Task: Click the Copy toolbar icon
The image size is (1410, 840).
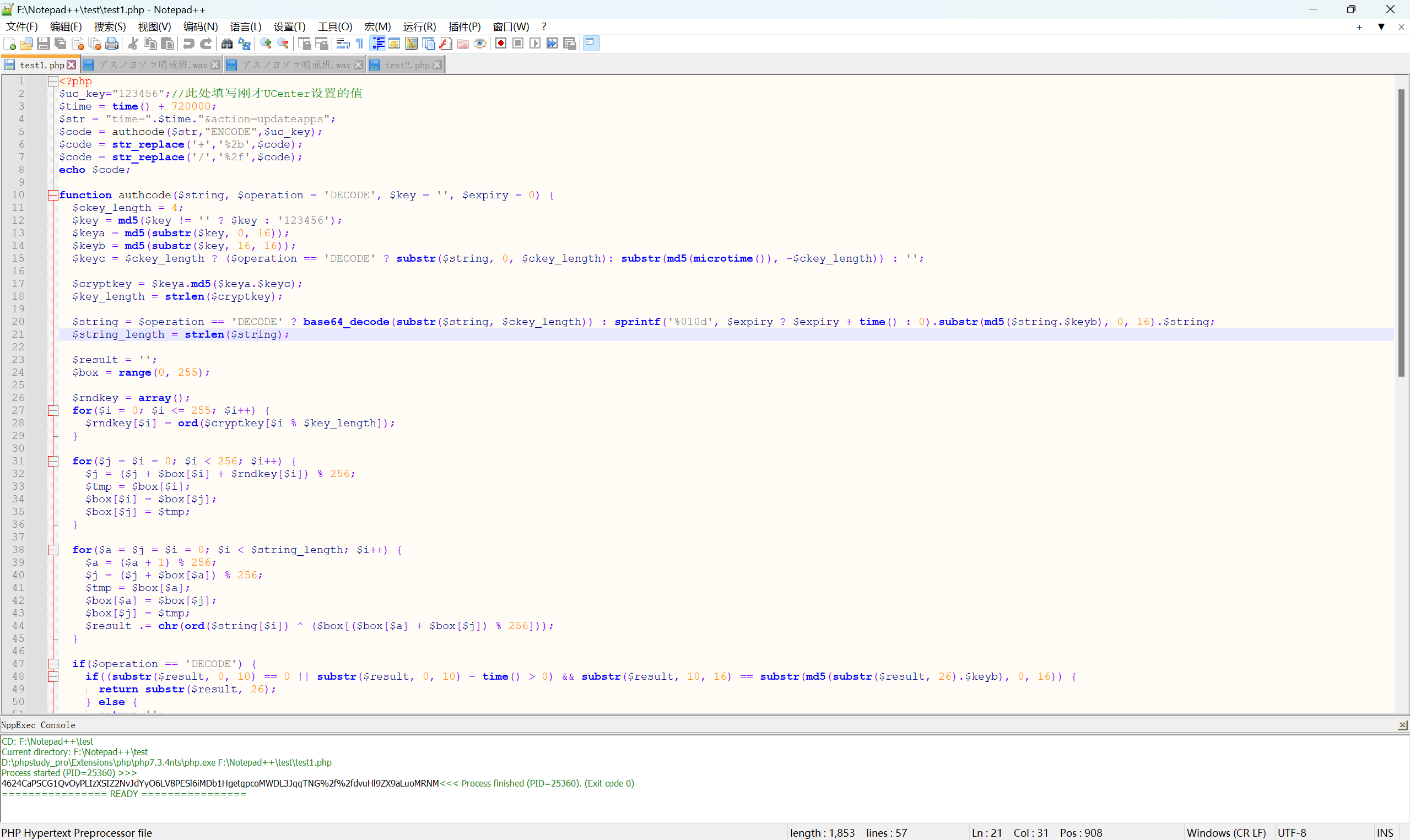Action: pos(150,44)
